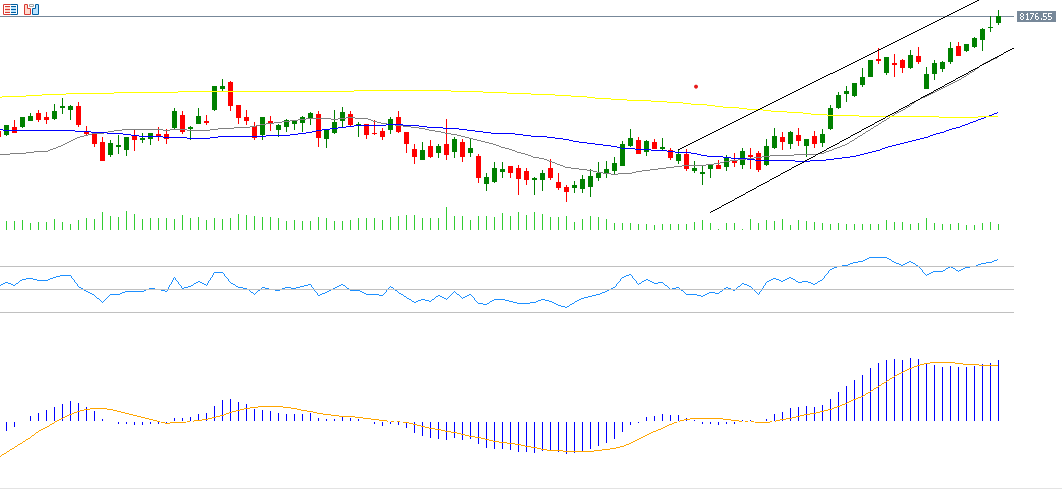Click the tallest green volume bar
Screen dimensions: 1062x490
(x=446, y=219)
